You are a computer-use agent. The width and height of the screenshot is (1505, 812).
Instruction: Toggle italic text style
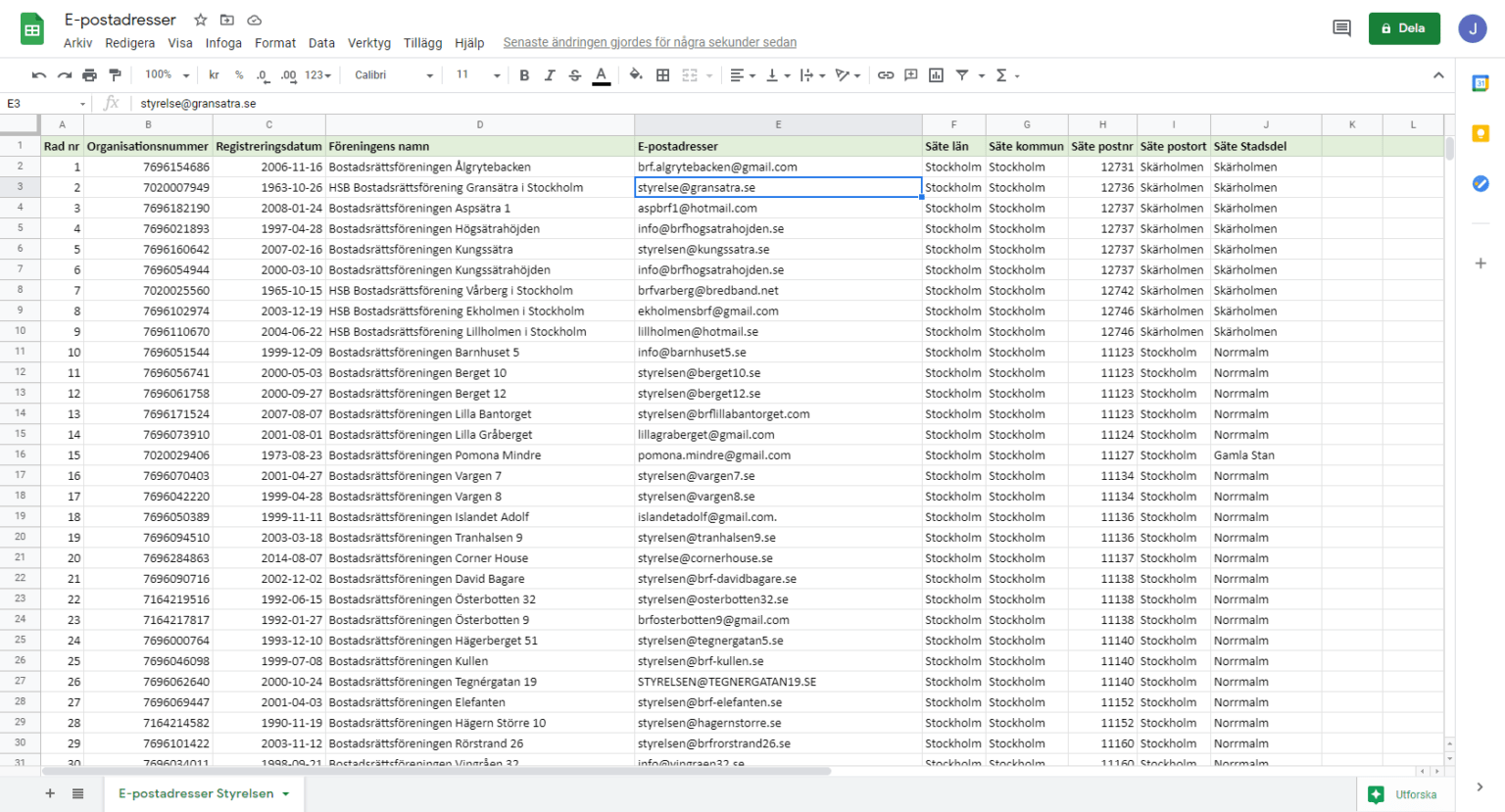tap(550, 75)
